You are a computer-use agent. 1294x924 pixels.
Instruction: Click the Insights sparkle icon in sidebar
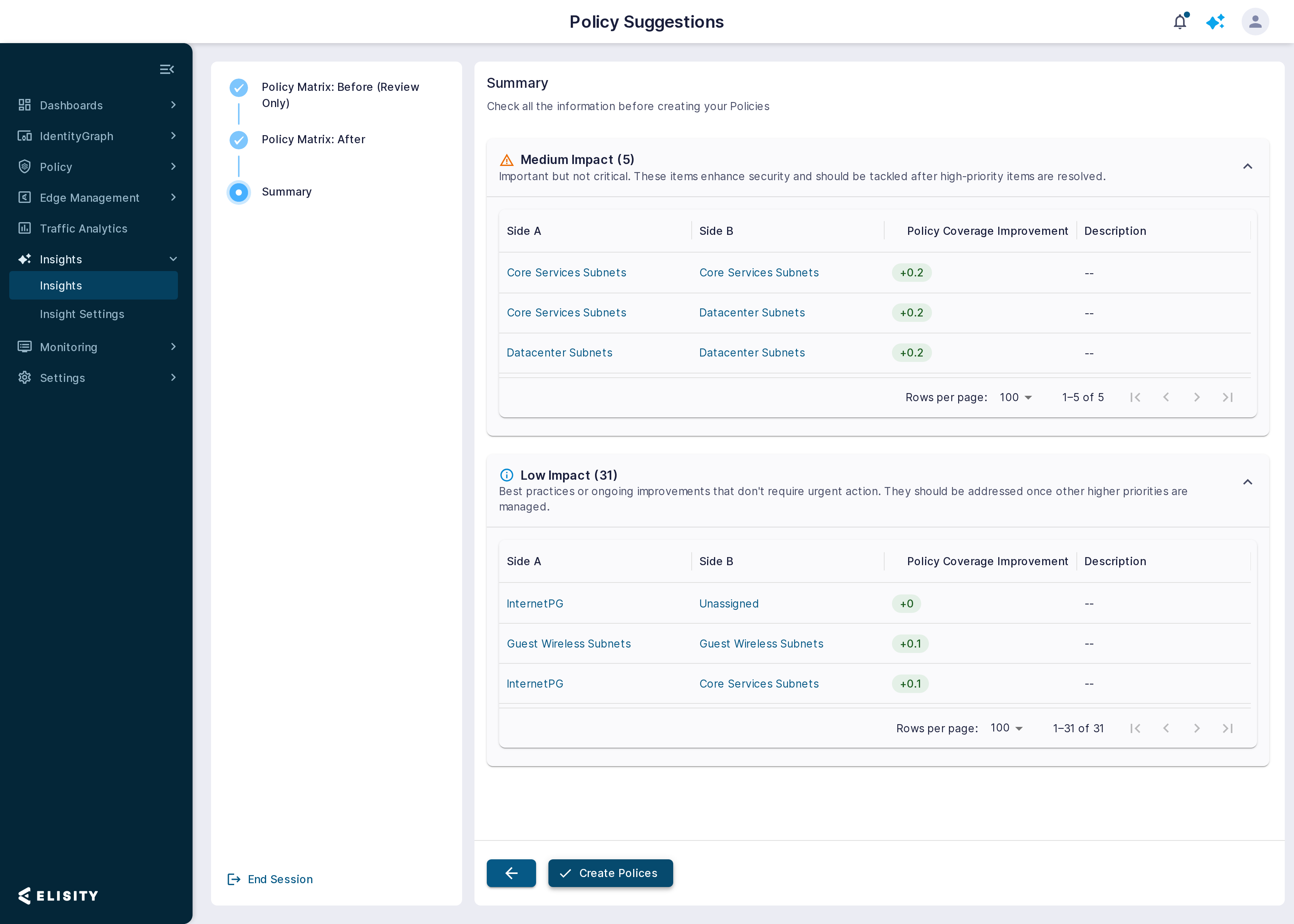[x=25, y=259]
